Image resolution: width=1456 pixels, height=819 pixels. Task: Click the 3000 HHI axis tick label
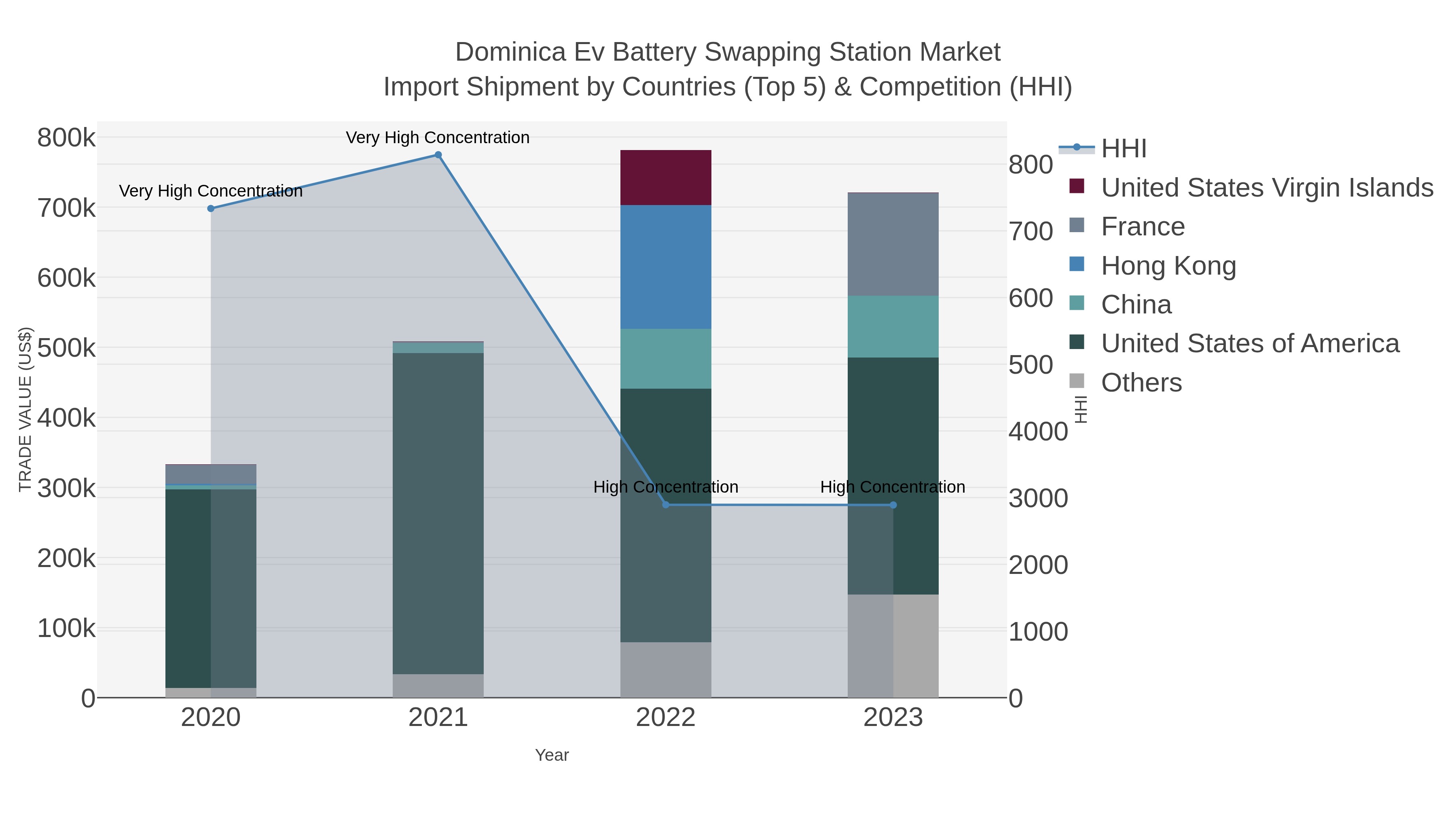[1038, 498]
